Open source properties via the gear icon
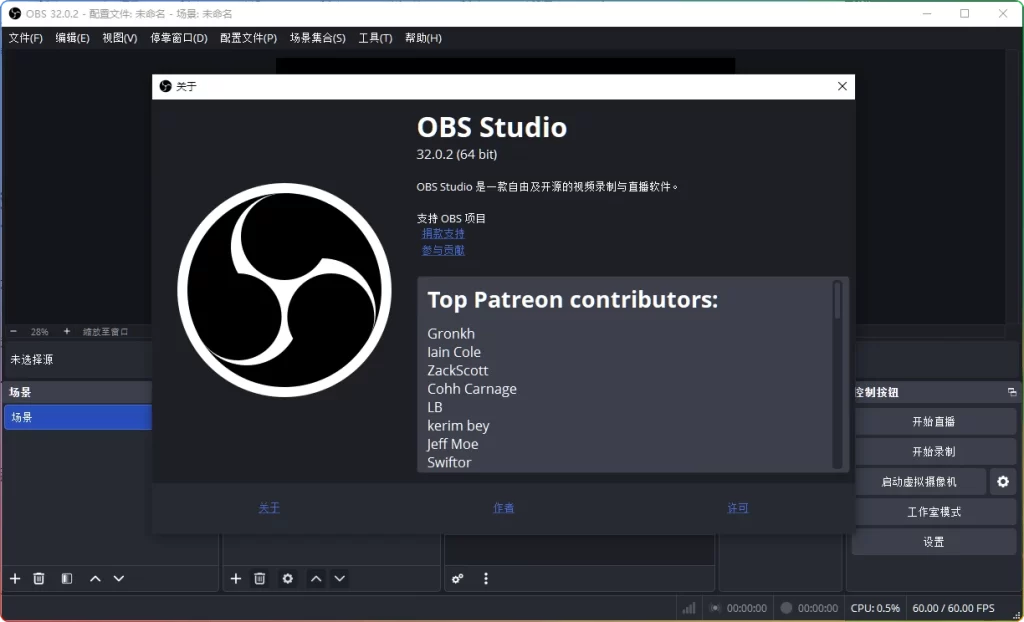 click(x=287, y=578)
